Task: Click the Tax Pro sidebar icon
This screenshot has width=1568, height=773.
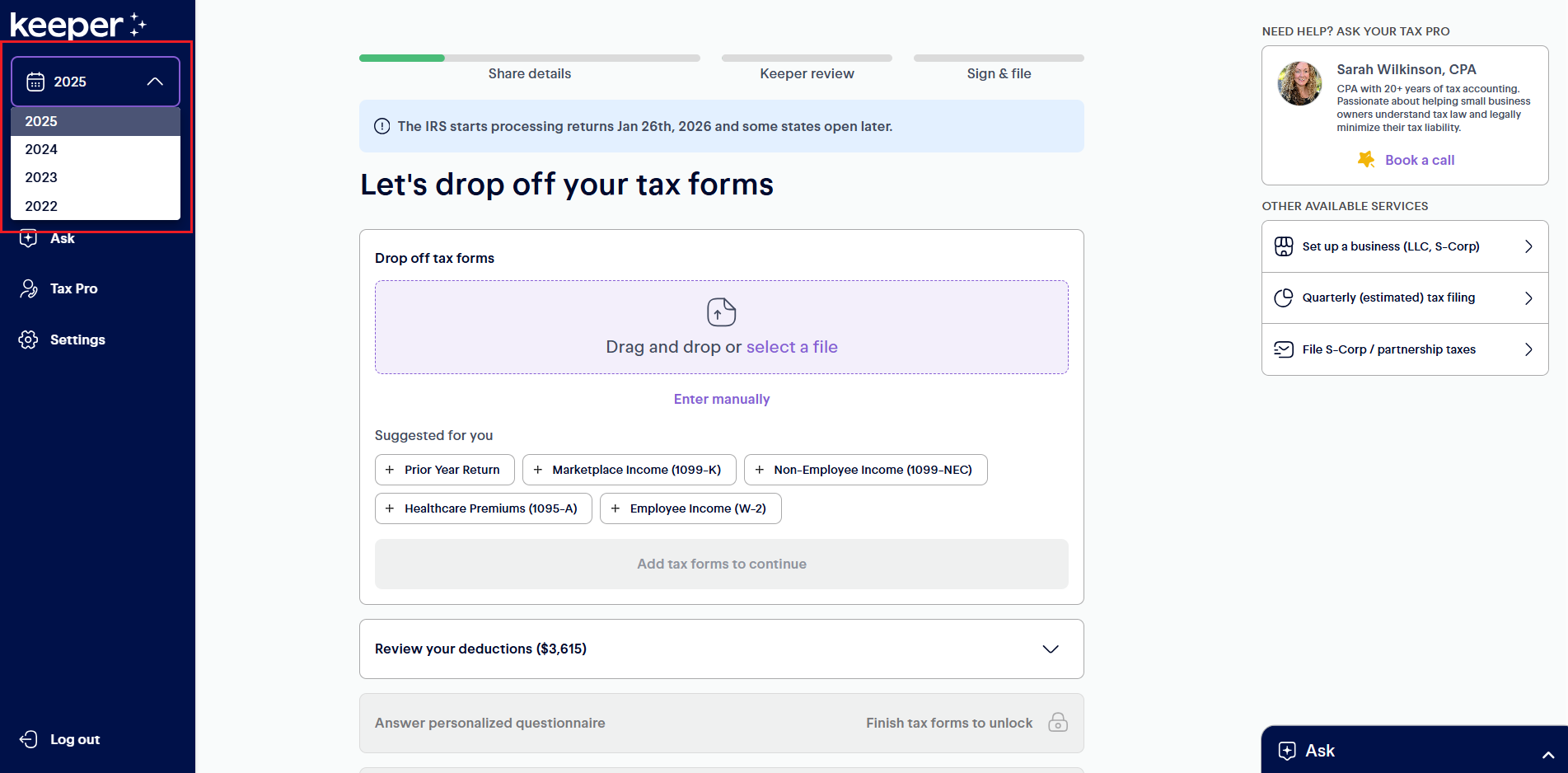Action: [29, 288]
